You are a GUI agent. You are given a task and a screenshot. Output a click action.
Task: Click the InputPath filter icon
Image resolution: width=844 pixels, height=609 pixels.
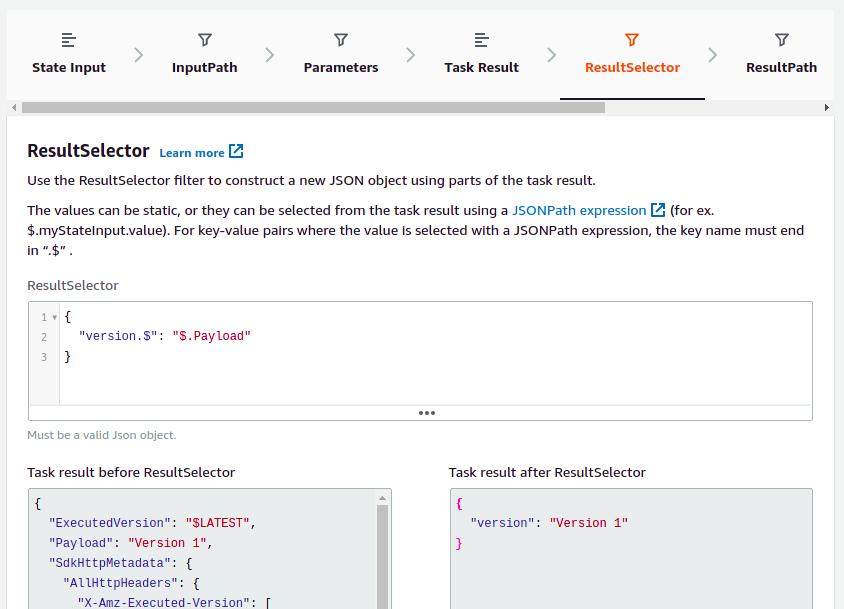coord(204,40)
